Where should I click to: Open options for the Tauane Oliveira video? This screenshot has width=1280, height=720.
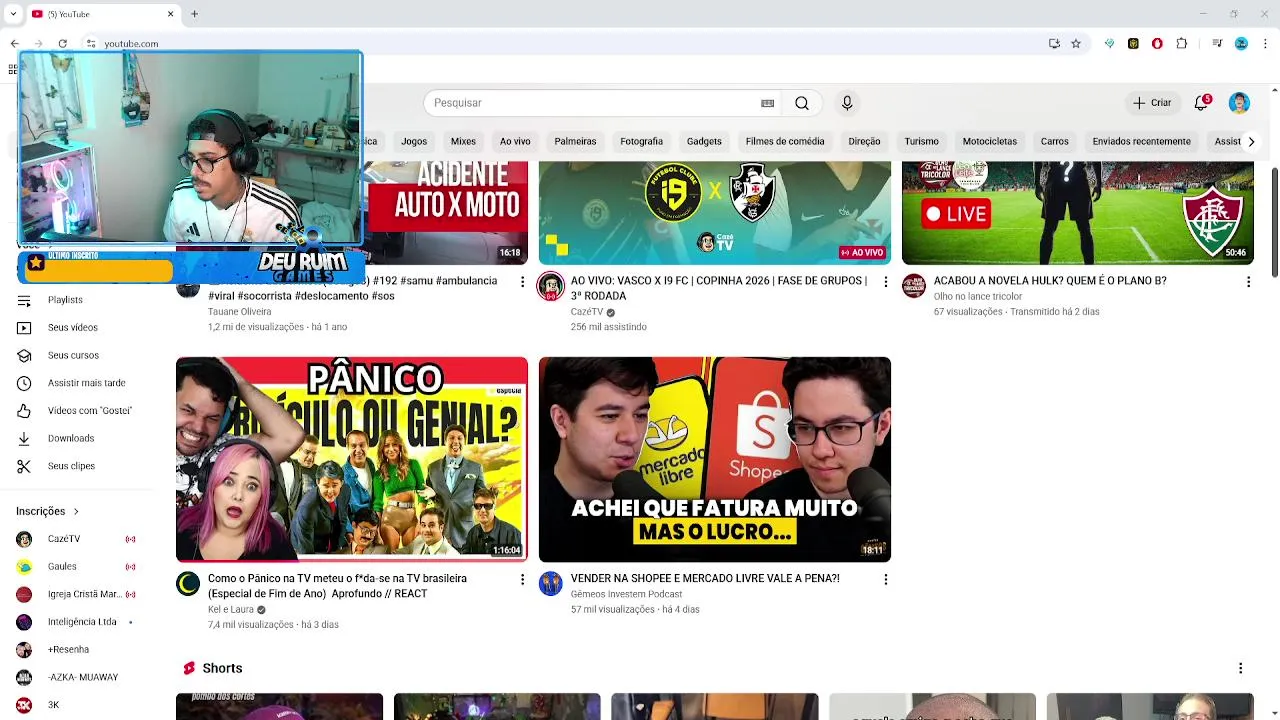click(522, 282)
